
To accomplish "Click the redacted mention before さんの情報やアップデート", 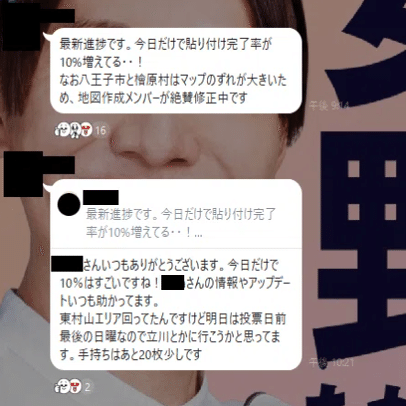I will [173, 282].
